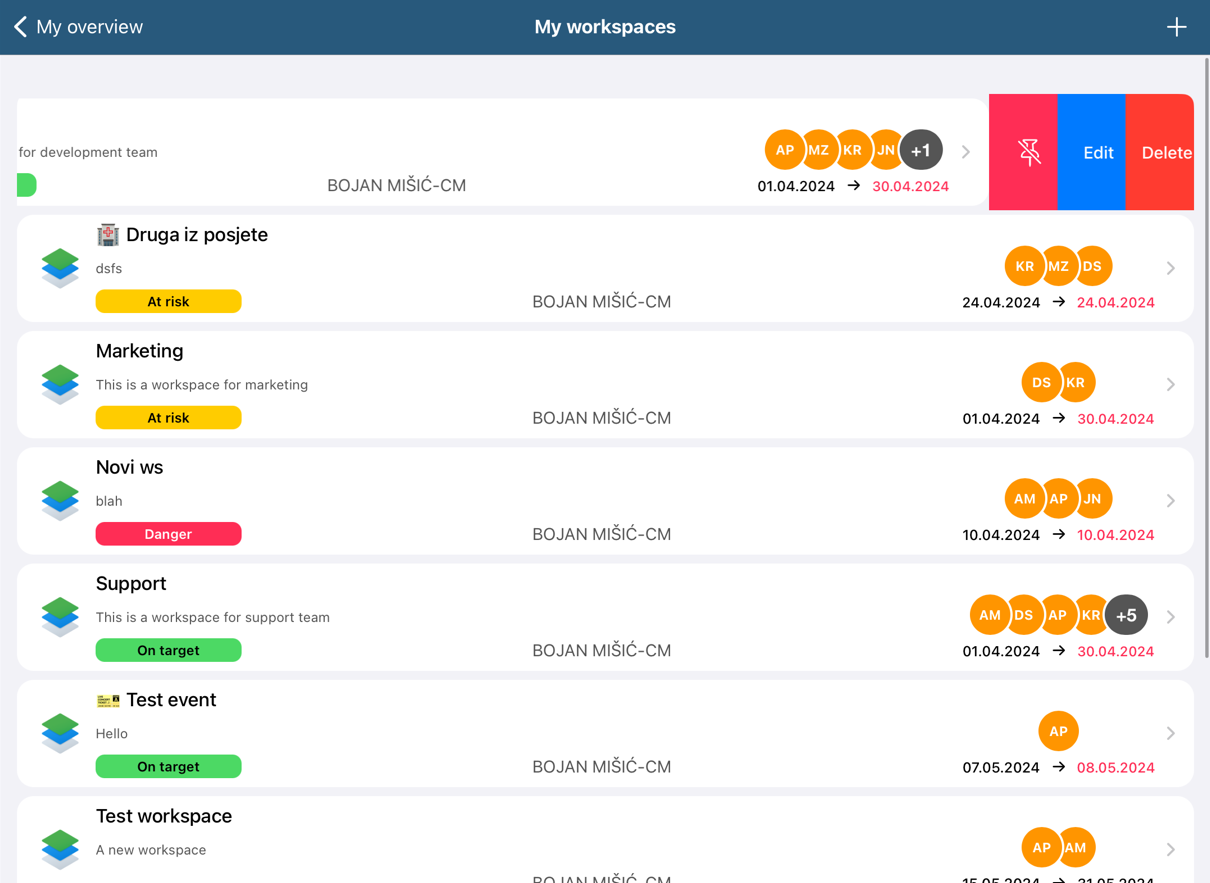Click the plus icon to add workspace

(1176, 27)
